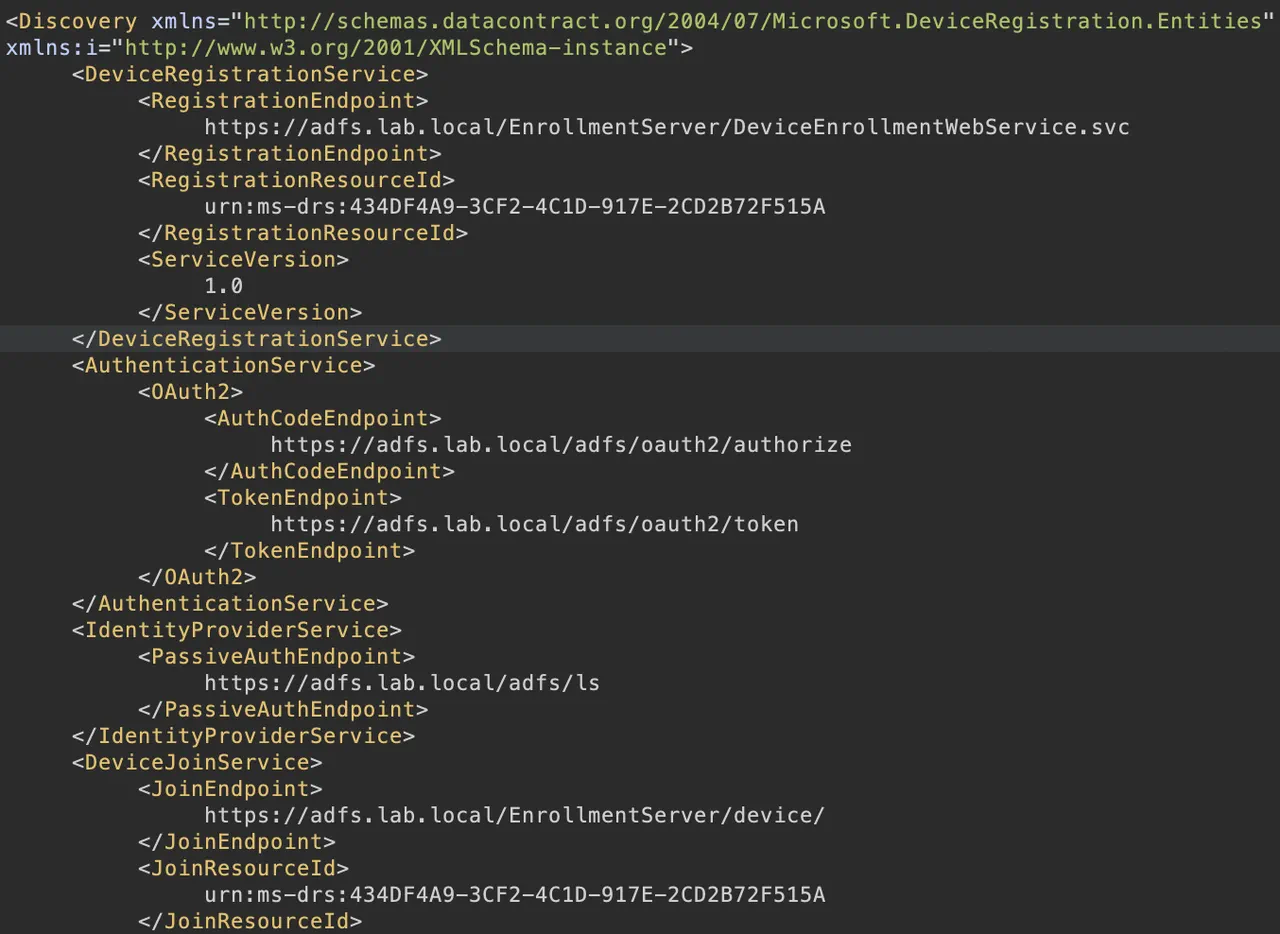The width and height of the screenshot is (1280, 934).
Task: Click the first urn:ms-drs registration resource ID
Action: tap(515, 206)
